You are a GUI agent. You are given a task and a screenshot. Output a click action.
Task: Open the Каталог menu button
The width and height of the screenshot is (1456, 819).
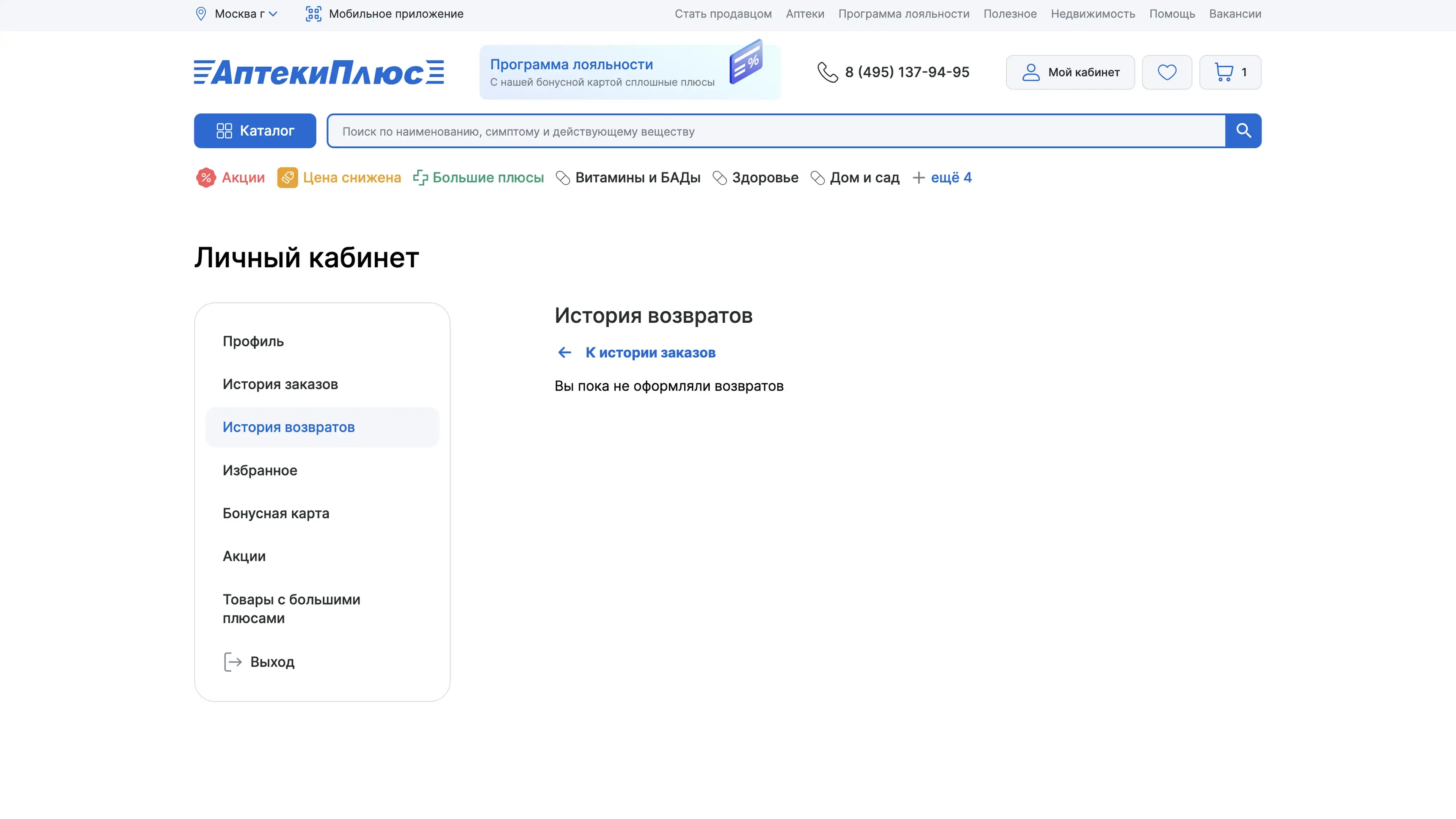pos(255,131)
